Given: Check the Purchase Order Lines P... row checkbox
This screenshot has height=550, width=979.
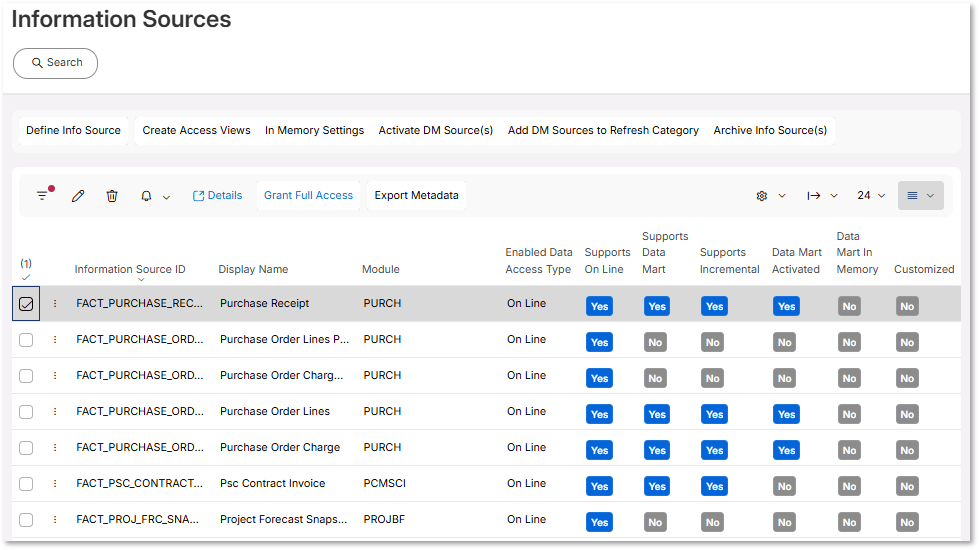Looking at the screenshot, I should pos(26,340).
